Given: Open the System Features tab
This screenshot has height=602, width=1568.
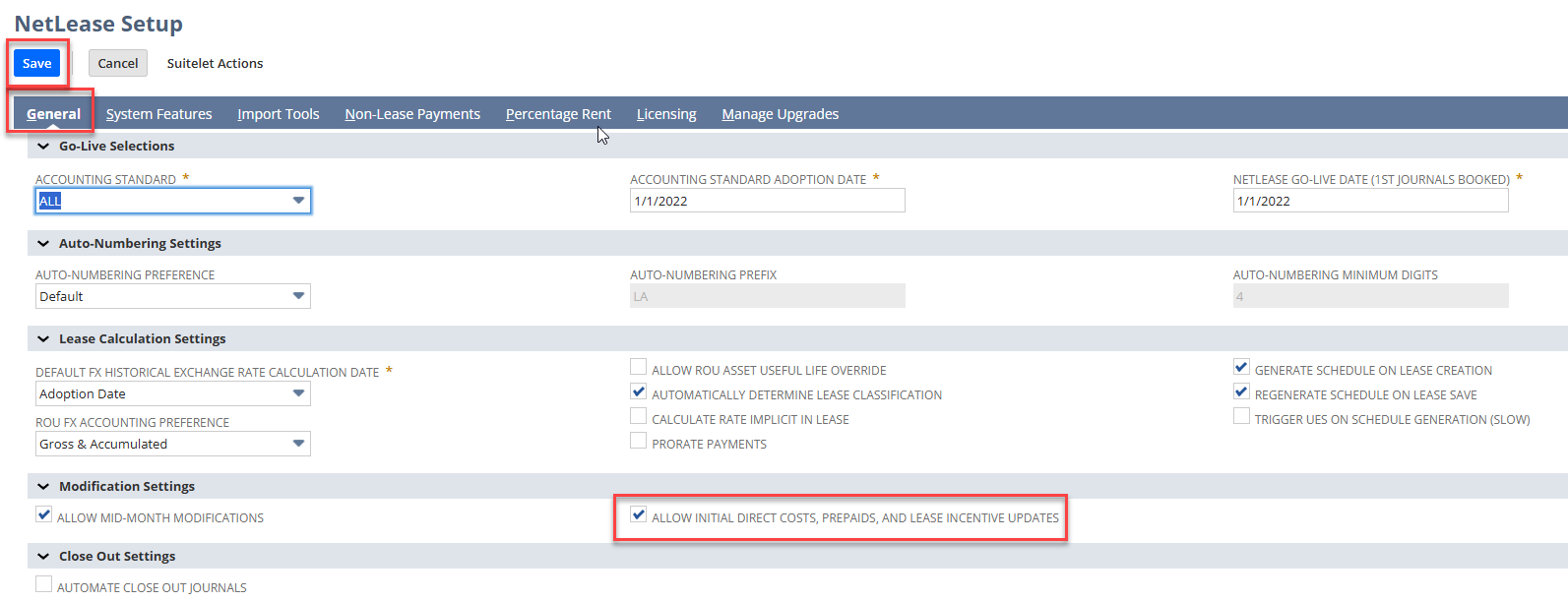Looking at the screenshot, I should [x=159, y=114].
